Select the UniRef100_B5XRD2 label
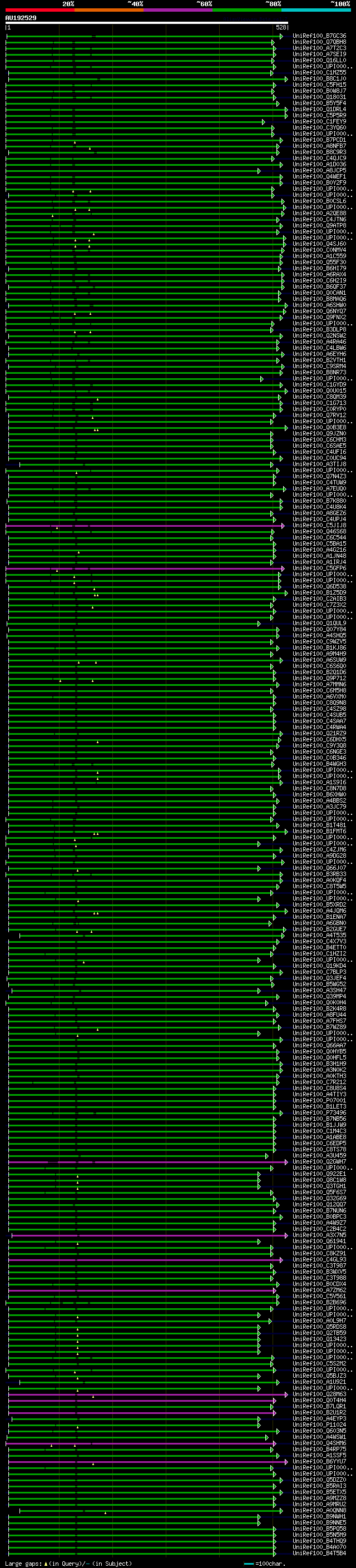 click(x=319, y=905)
